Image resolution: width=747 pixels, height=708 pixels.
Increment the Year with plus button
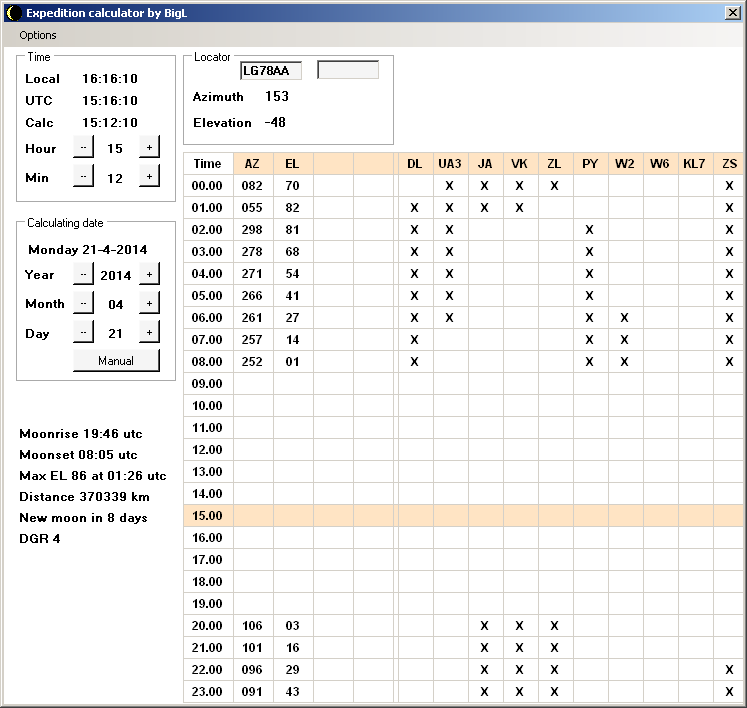[x=149, y=275]
